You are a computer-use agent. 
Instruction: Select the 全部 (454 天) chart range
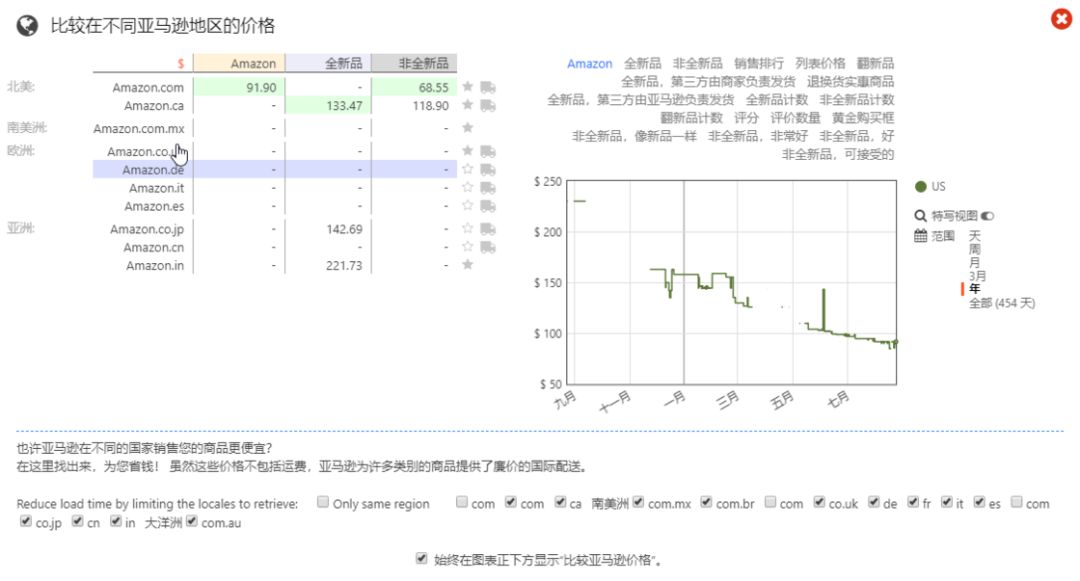coord(1002,303)
